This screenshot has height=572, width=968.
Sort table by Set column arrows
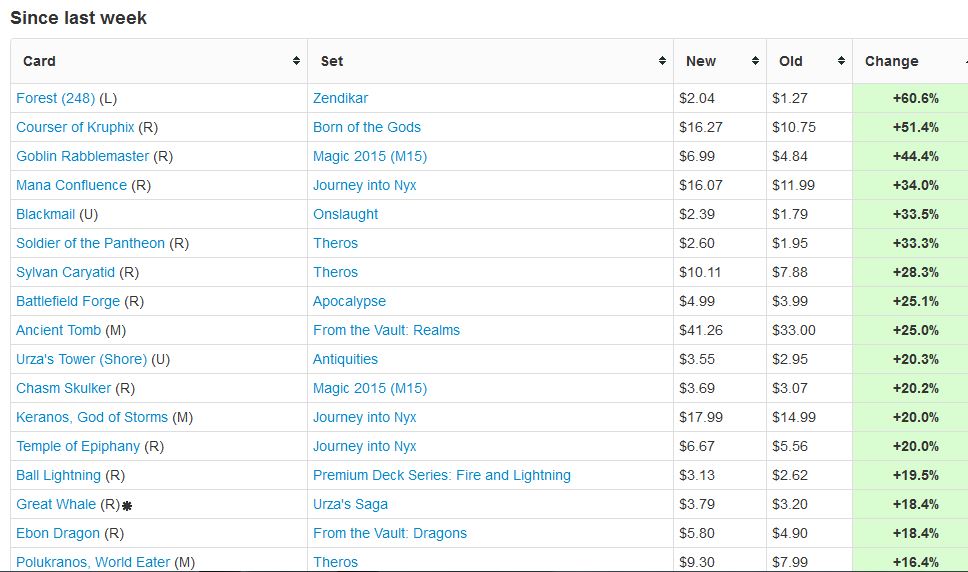pos(662,61)
